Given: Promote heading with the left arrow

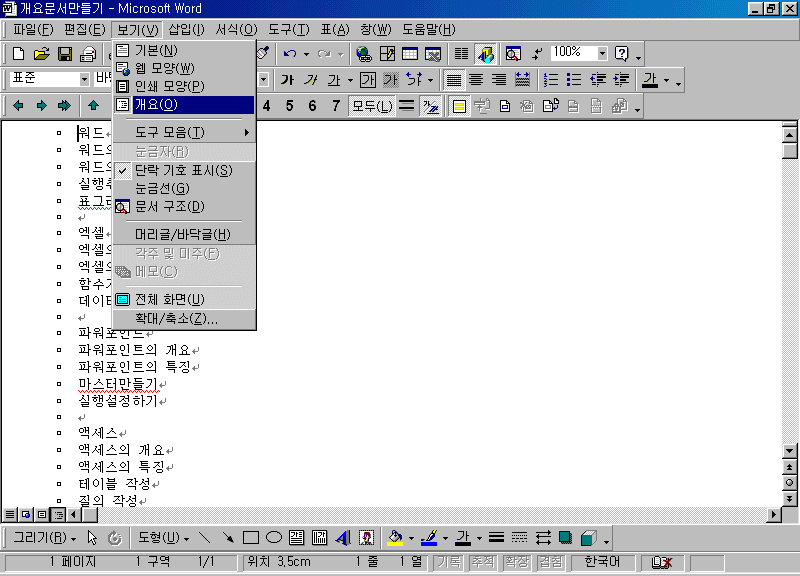Looking at the screenshot, I should 18,106.
